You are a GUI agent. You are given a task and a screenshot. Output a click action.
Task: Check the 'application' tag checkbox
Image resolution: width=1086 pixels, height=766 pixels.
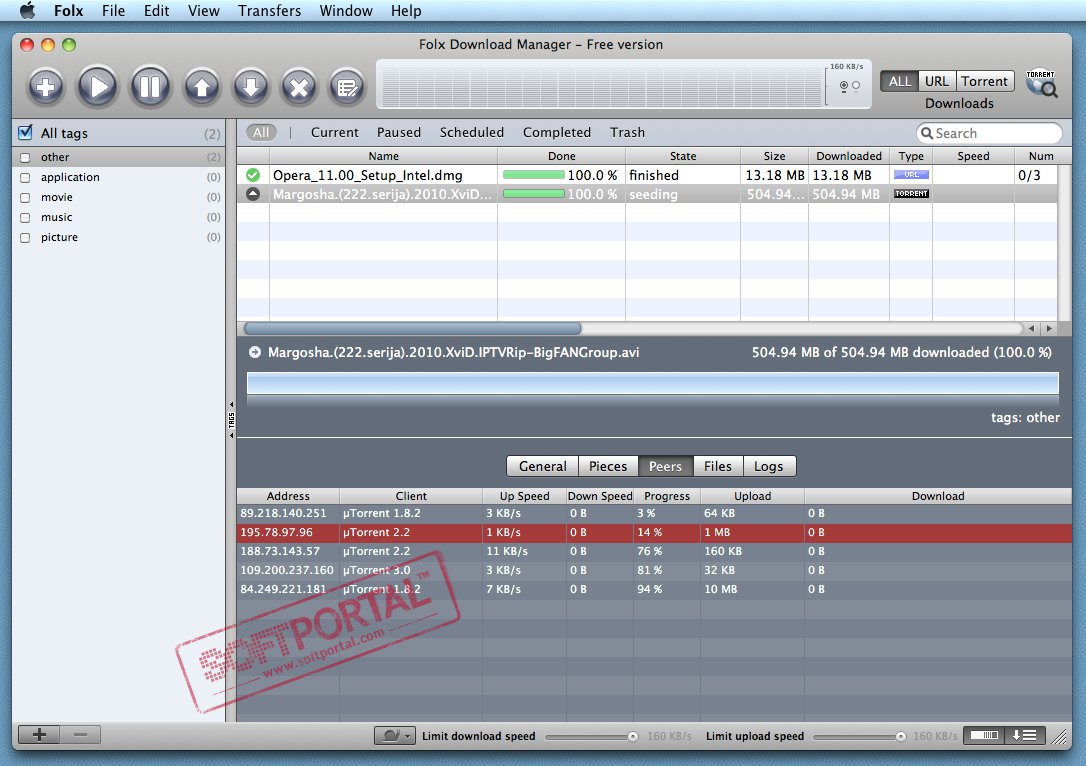(26, 177)
